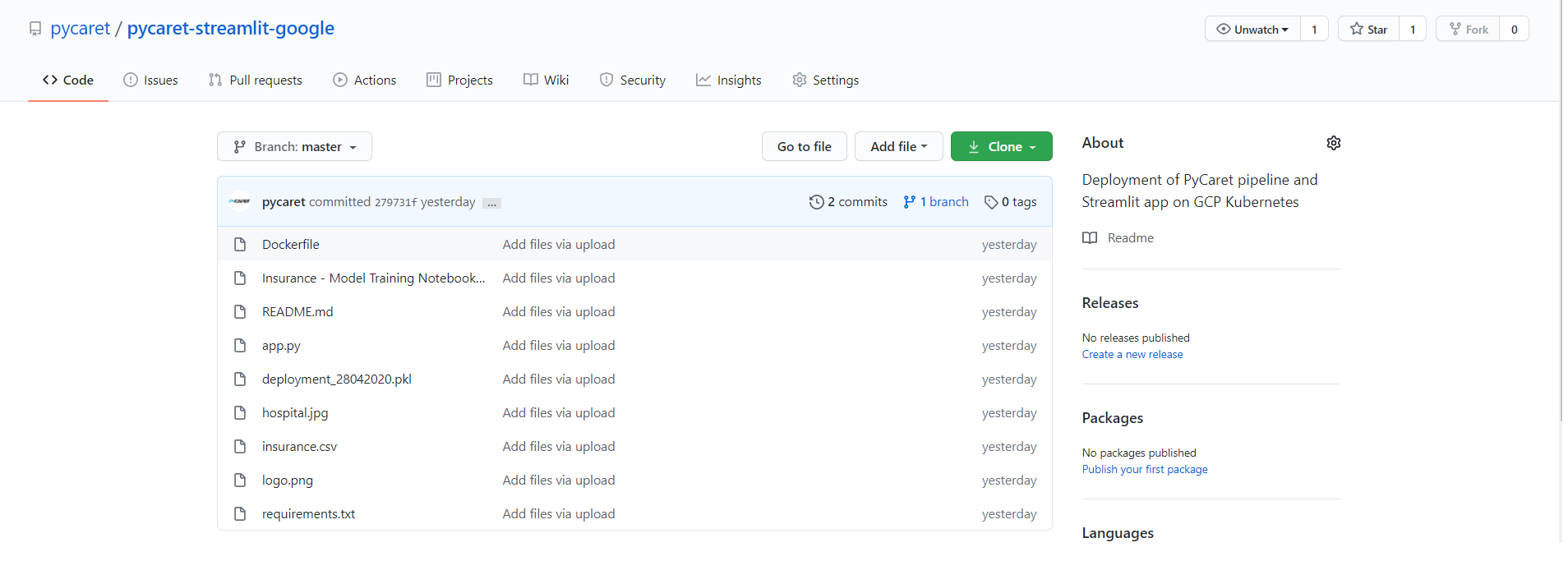The height and width of the screenshot is (561, 1568).
Task: Fork the repository
Action: [x=1468, y=30]
